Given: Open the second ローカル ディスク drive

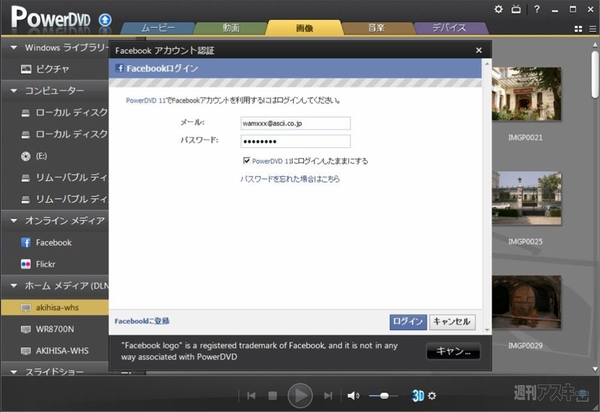Looking at the screenshot, I should point(54,134).
